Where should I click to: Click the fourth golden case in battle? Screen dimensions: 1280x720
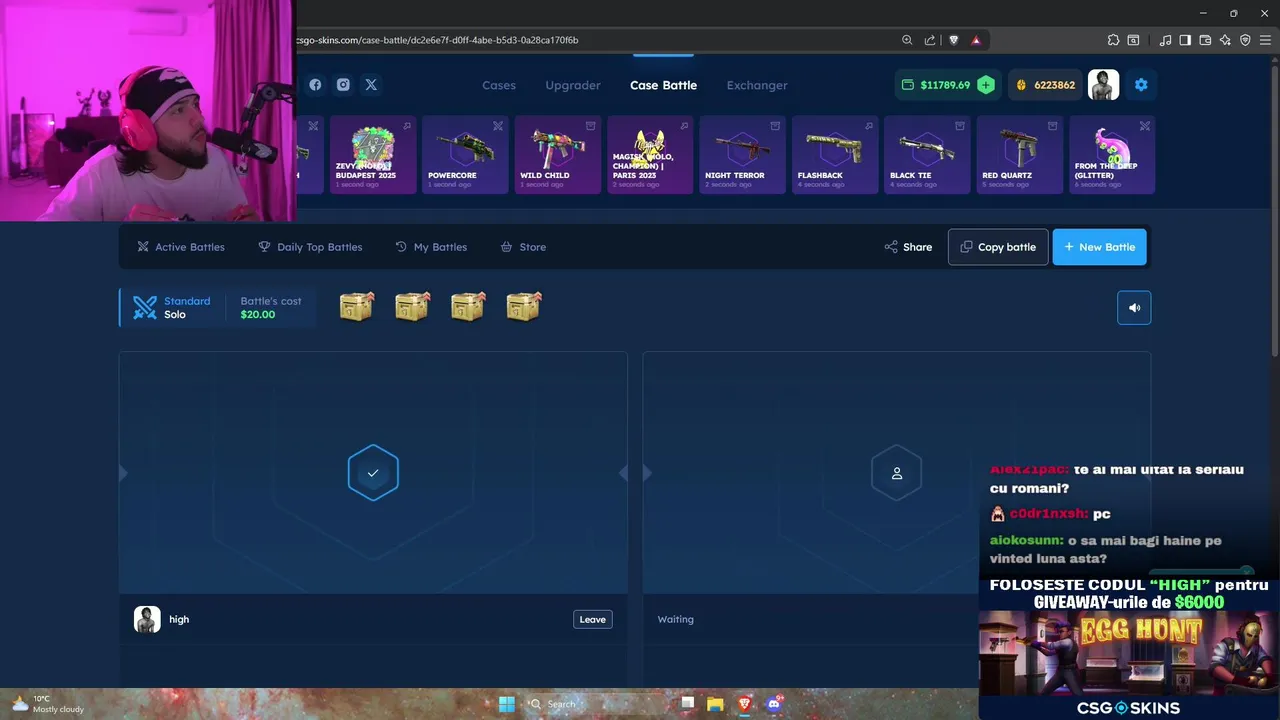[x=524, y=307]
